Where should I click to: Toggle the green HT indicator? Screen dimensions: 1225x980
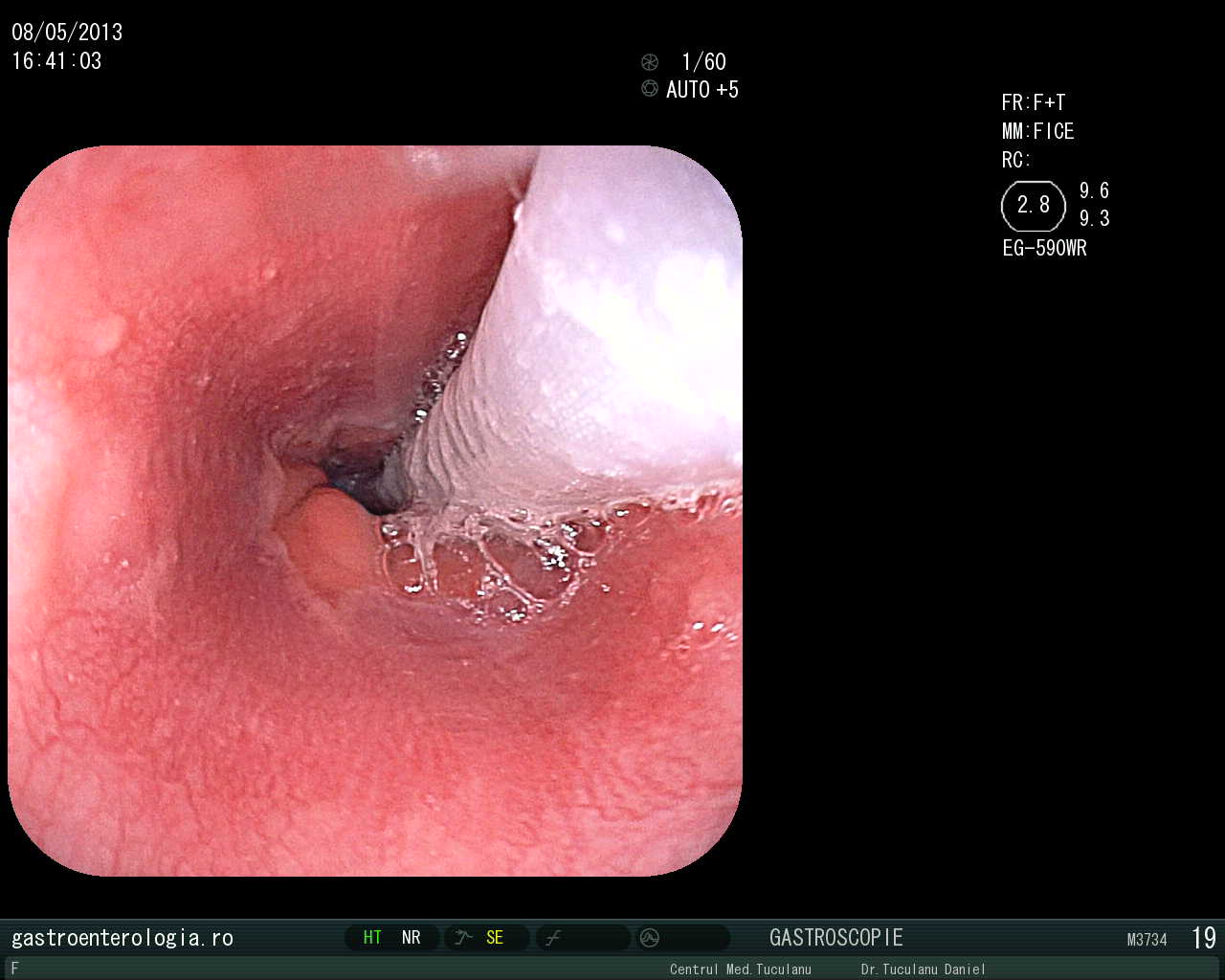point(372,938)
